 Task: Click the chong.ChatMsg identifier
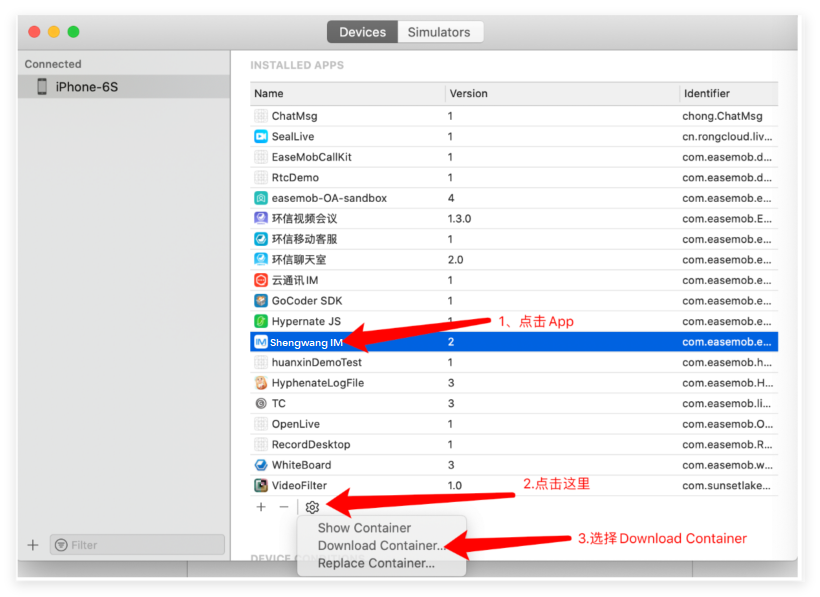click(722, 116)
